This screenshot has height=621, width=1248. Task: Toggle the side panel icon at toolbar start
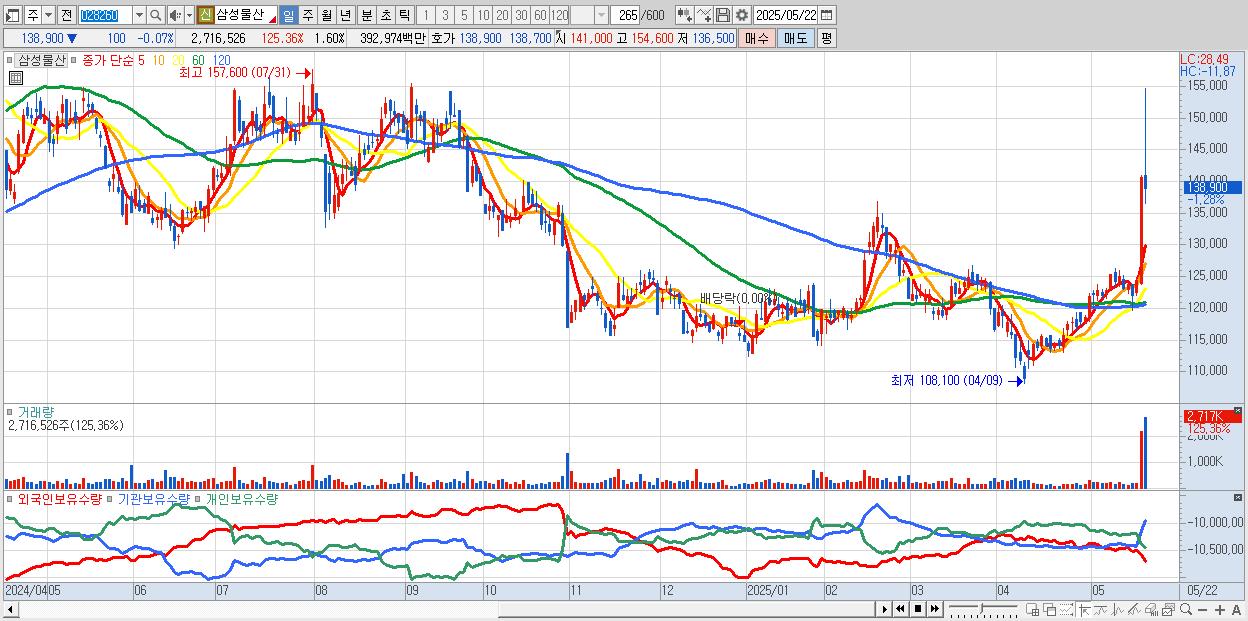[13, 15]
